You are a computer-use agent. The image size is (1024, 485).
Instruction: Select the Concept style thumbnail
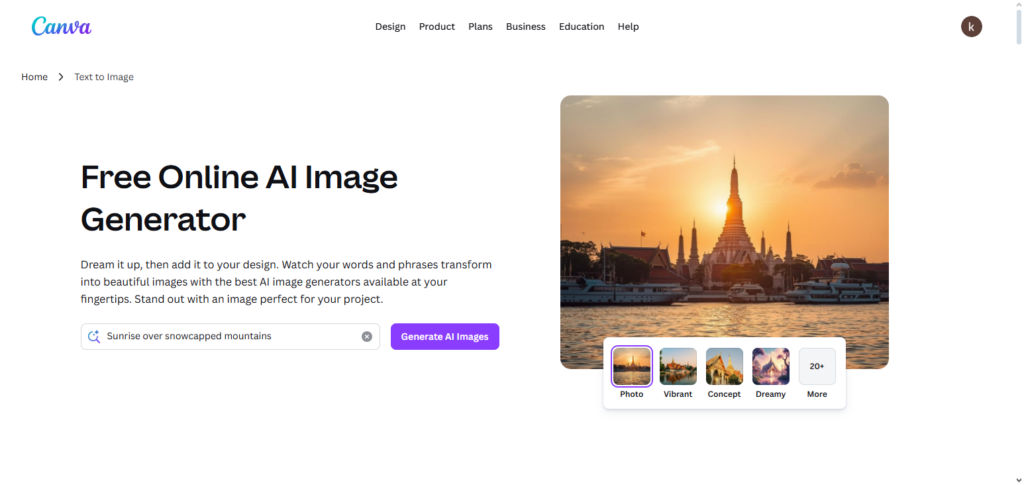click(724, 366)
